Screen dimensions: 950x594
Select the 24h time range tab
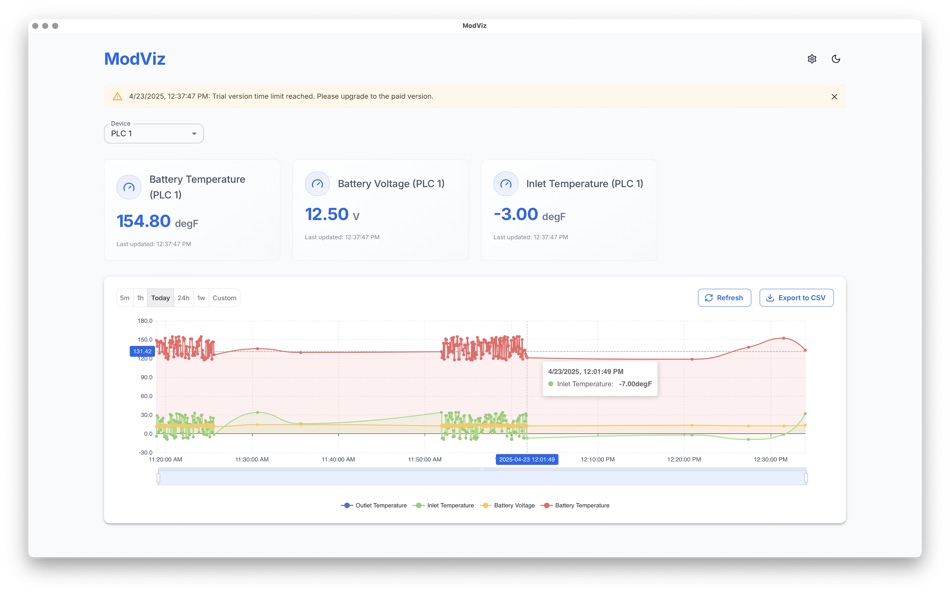[184, 298]
